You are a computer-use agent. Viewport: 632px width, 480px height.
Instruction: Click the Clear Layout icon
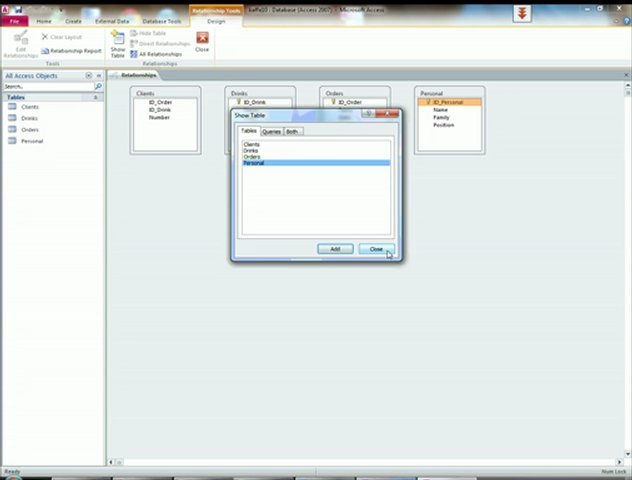pos(61,37)
